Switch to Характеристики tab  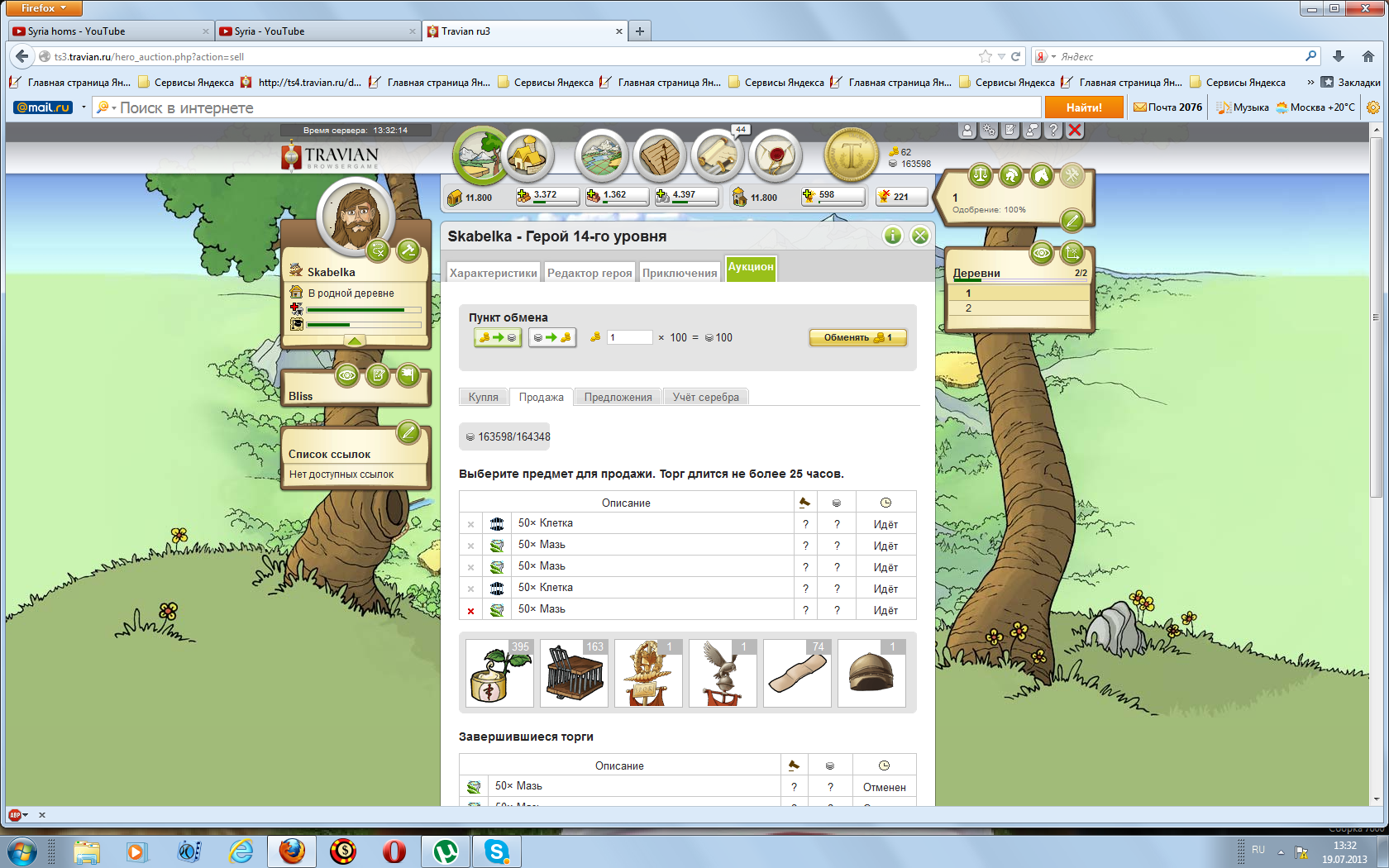(x=494, y=273)
